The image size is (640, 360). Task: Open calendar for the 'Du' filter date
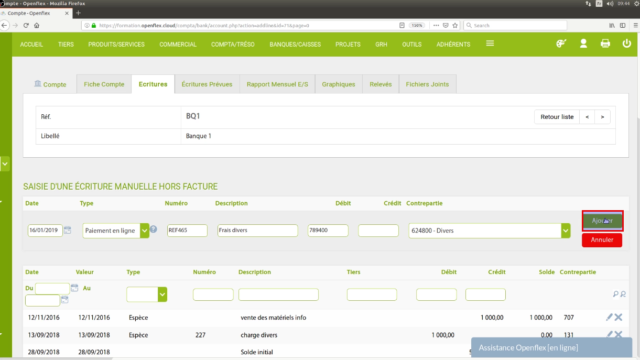pyautogui.click(x=74, y=288)
